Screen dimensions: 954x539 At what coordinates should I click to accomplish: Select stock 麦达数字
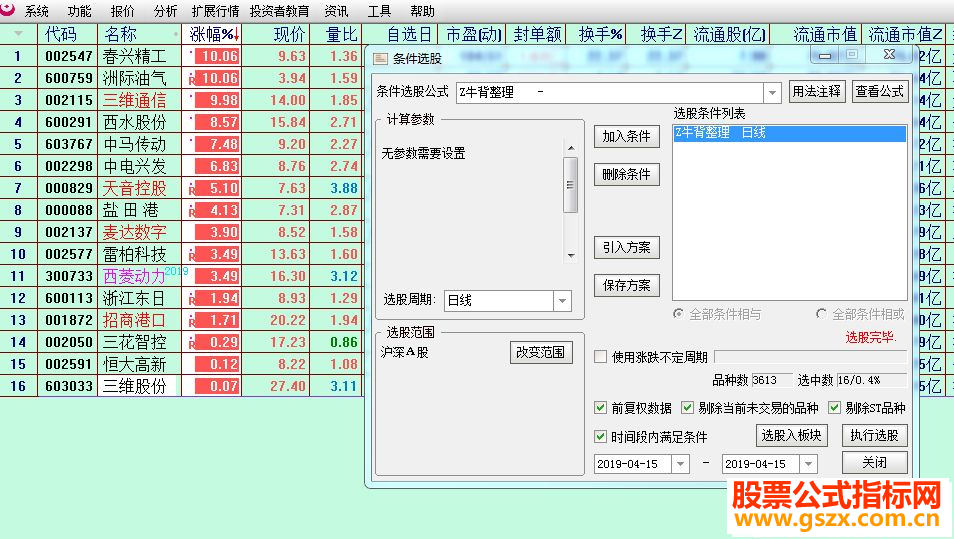(134, 232)
